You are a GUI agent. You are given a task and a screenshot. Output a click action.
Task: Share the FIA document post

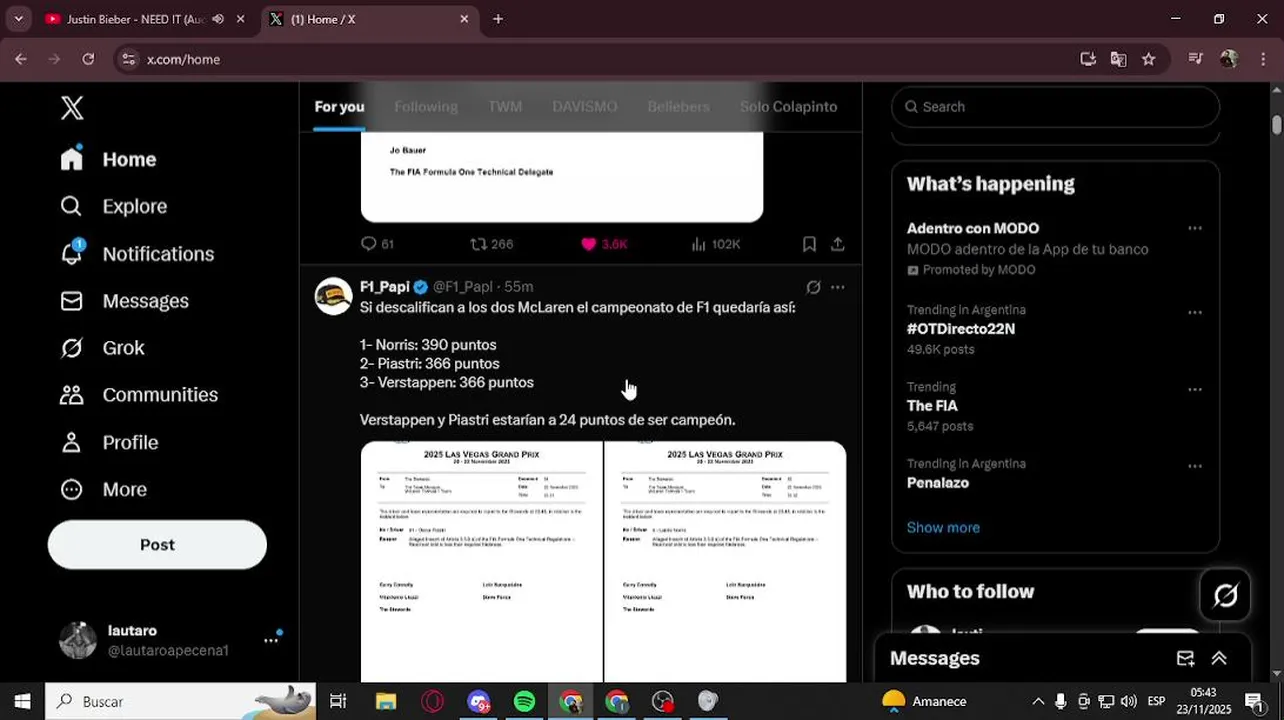[x=838, y=244]
